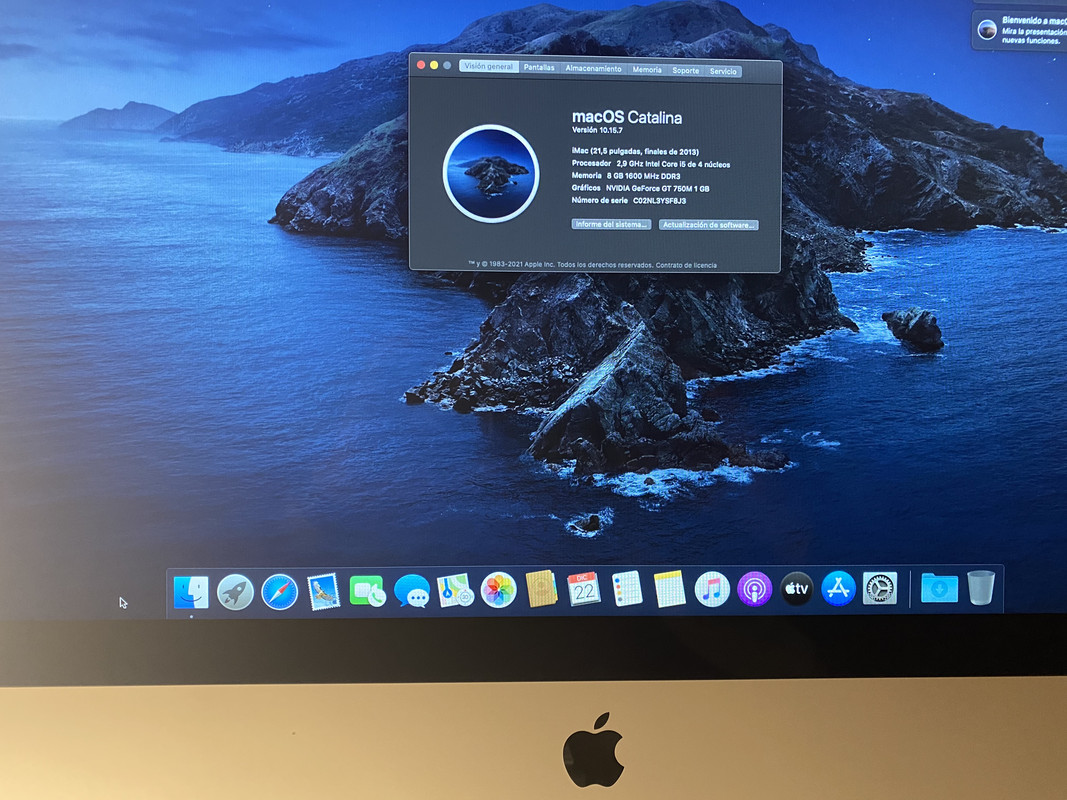Open Contacts brown book icon
1067x800 pixels.
(542, 588)
